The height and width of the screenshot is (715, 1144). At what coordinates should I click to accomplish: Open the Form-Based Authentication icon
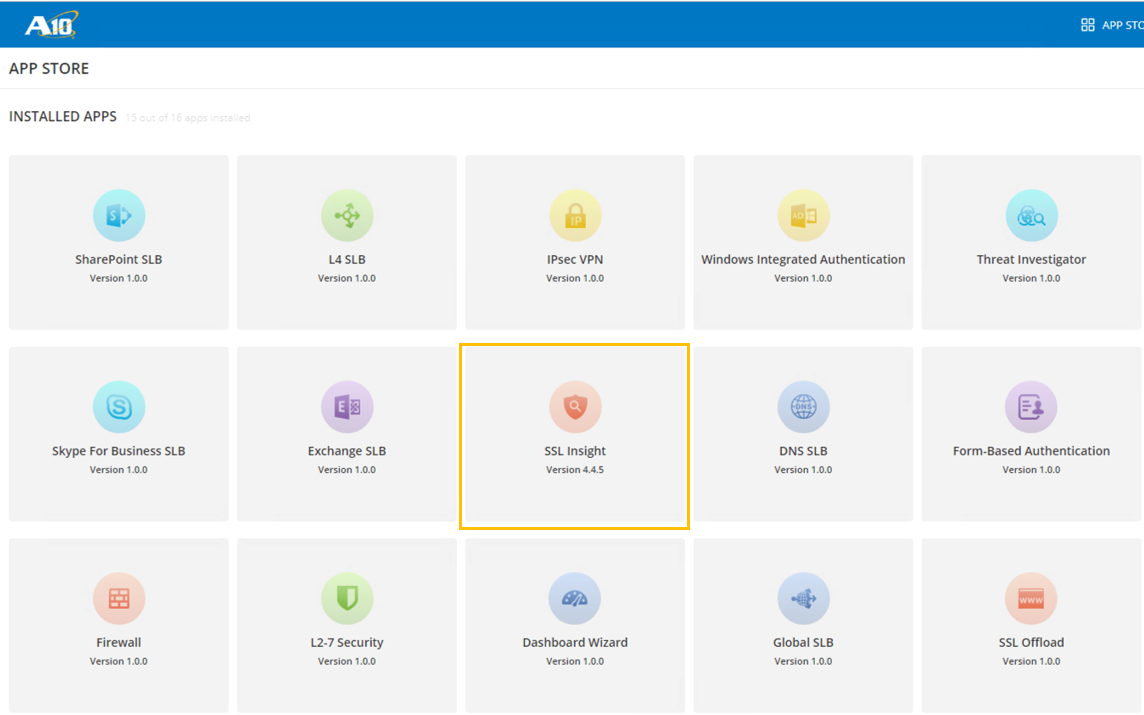[x=1032, y=407]
